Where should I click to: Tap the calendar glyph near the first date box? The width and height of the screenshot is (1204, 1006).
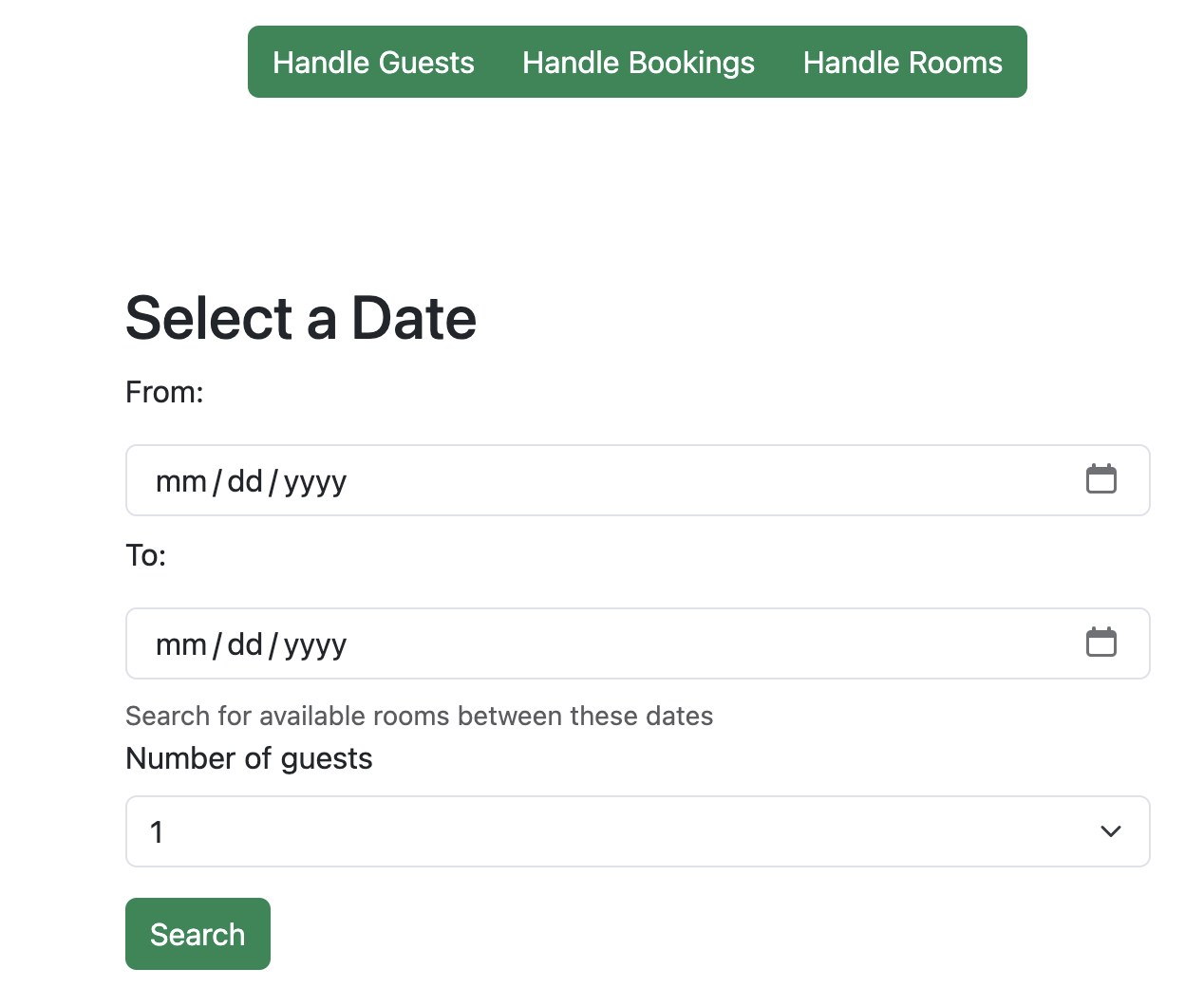click(x=1101, y=479)
